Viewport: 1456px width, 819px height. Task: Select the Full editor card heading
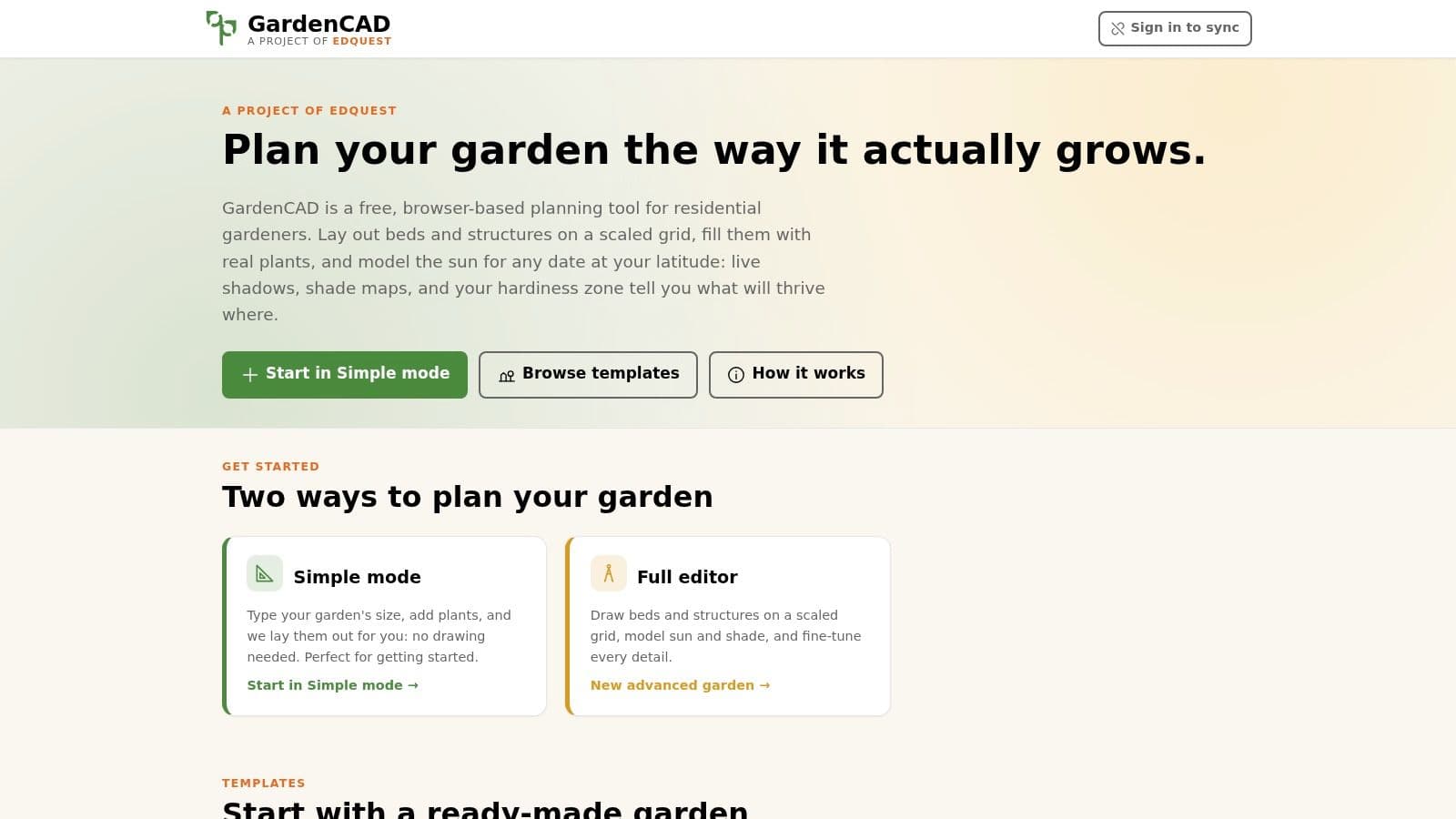tap(687, 577)
